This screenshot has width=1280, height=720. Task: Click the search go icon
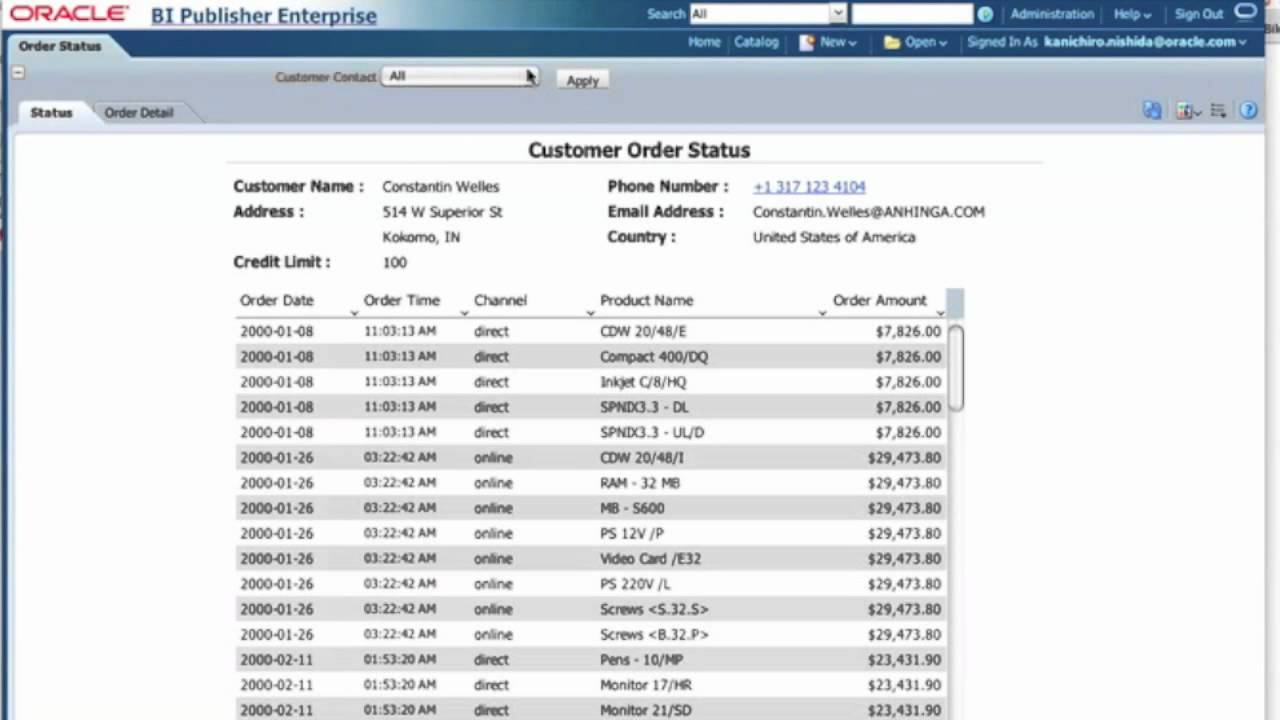985,14
